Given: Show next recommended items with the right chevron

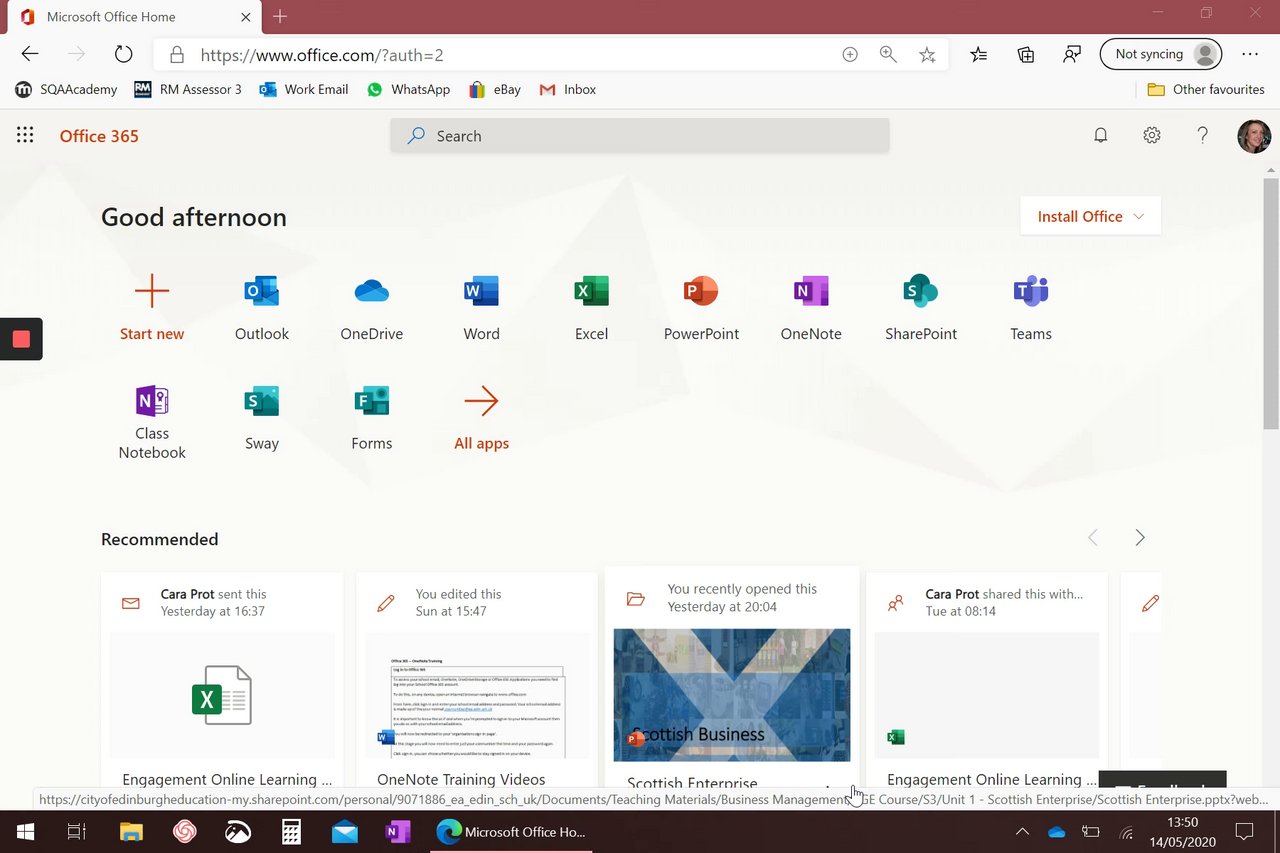Looking at the screenshot, I should tap(1140, 538).
